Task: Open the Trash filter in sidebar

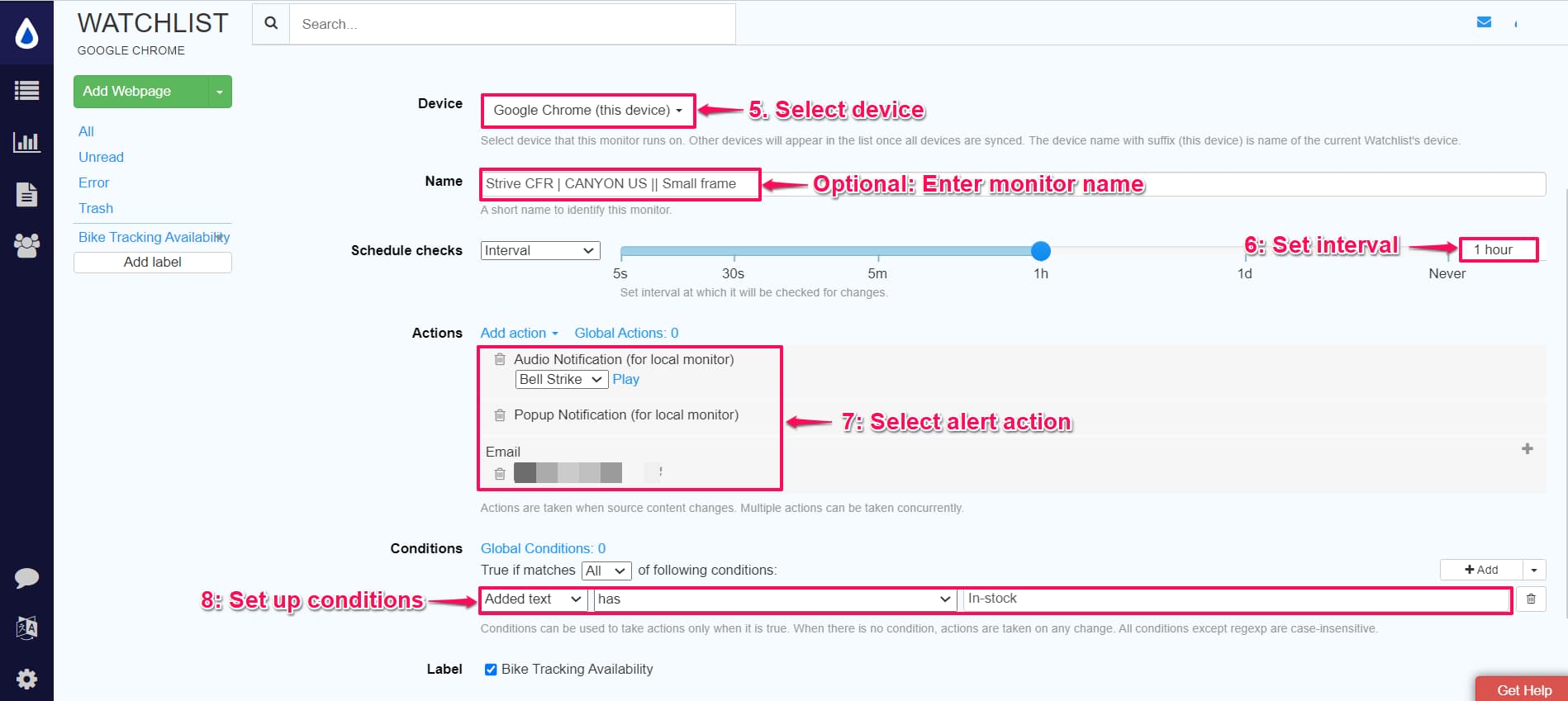Action: [x=96, y=208]
